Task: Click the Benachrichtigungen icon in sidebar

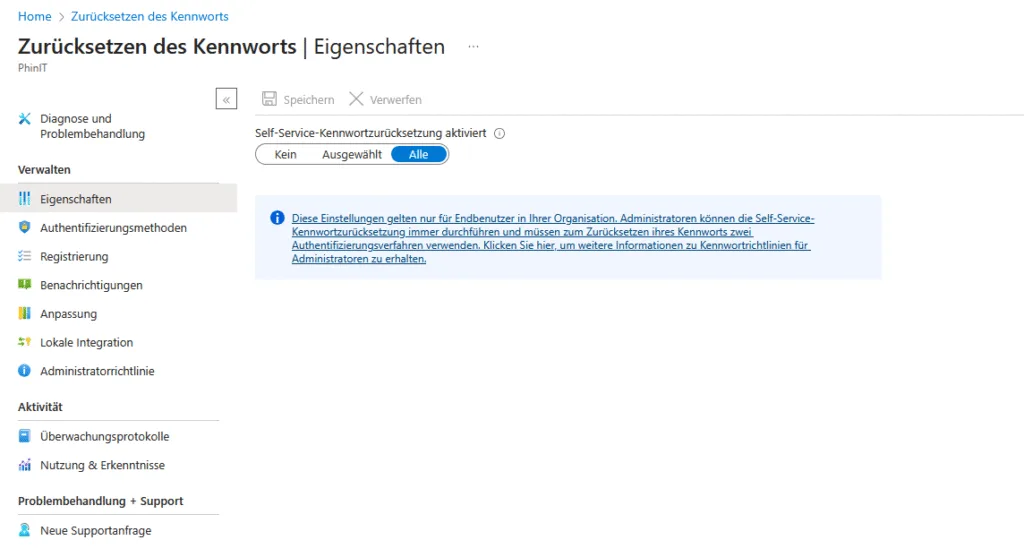Action: tap(25, 285)
